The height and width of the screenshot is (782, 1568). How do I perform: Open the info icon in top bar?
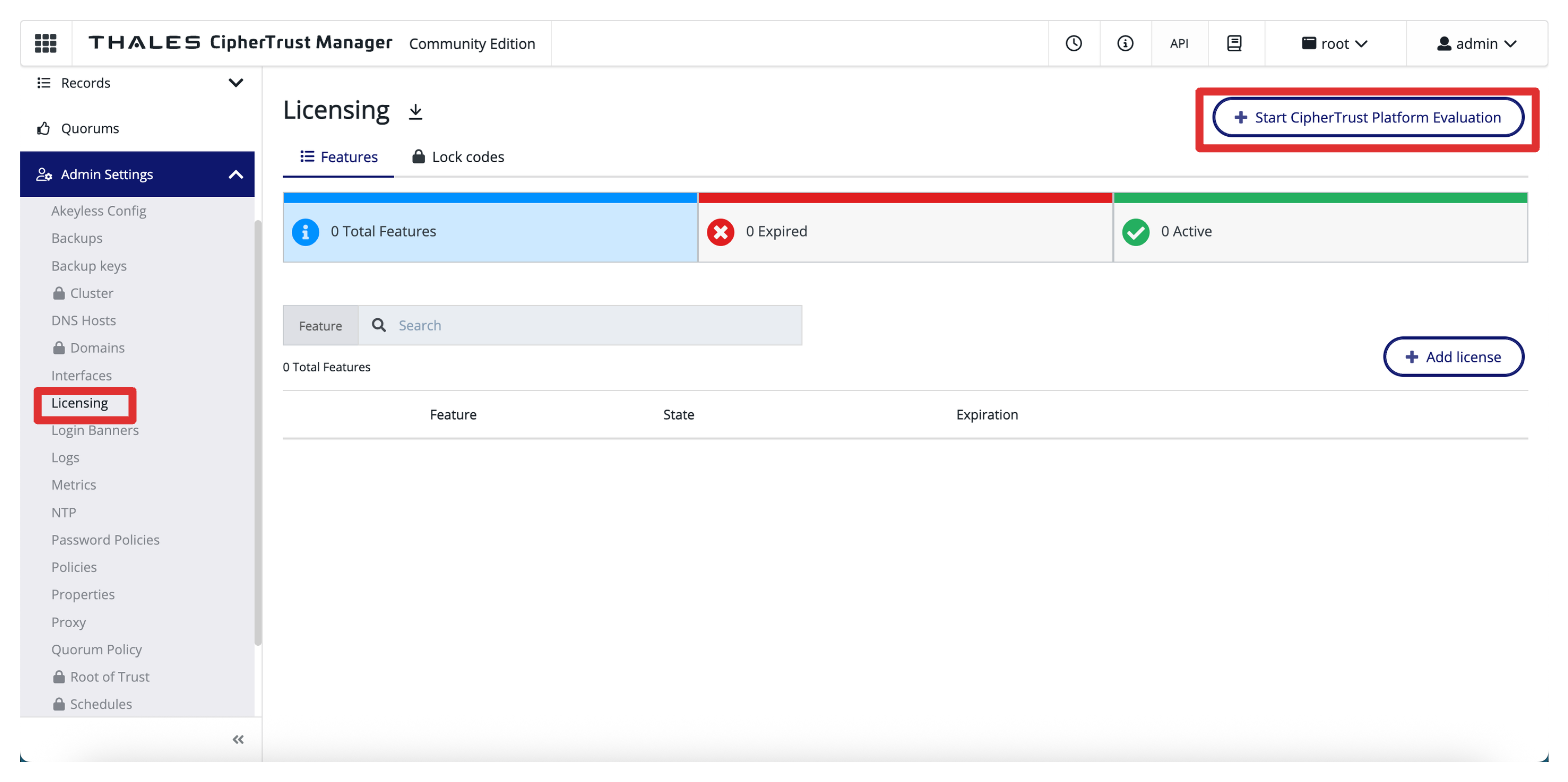tap(1125, 43)
